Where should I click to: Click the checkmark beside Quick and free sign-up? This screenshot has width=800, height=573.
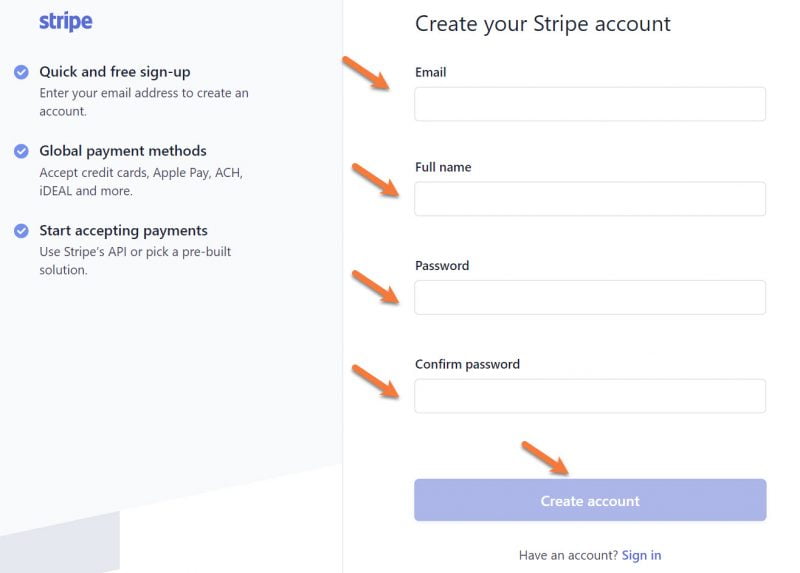click(x=21, y=72)
